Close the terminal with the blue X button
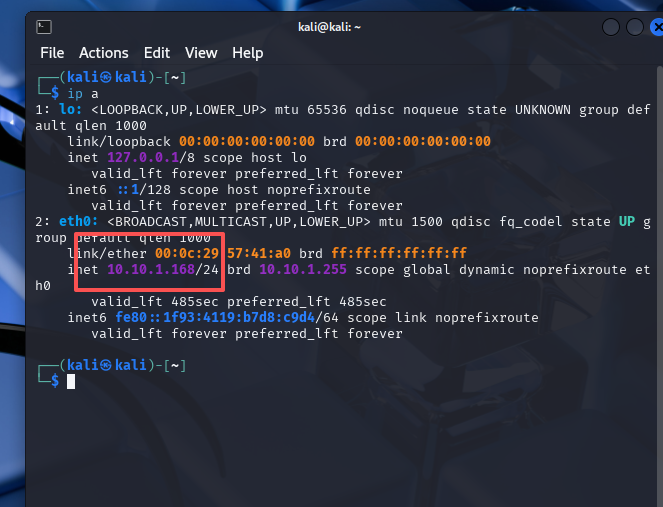Viewport: 663px width, 507px height. point(641,27)
